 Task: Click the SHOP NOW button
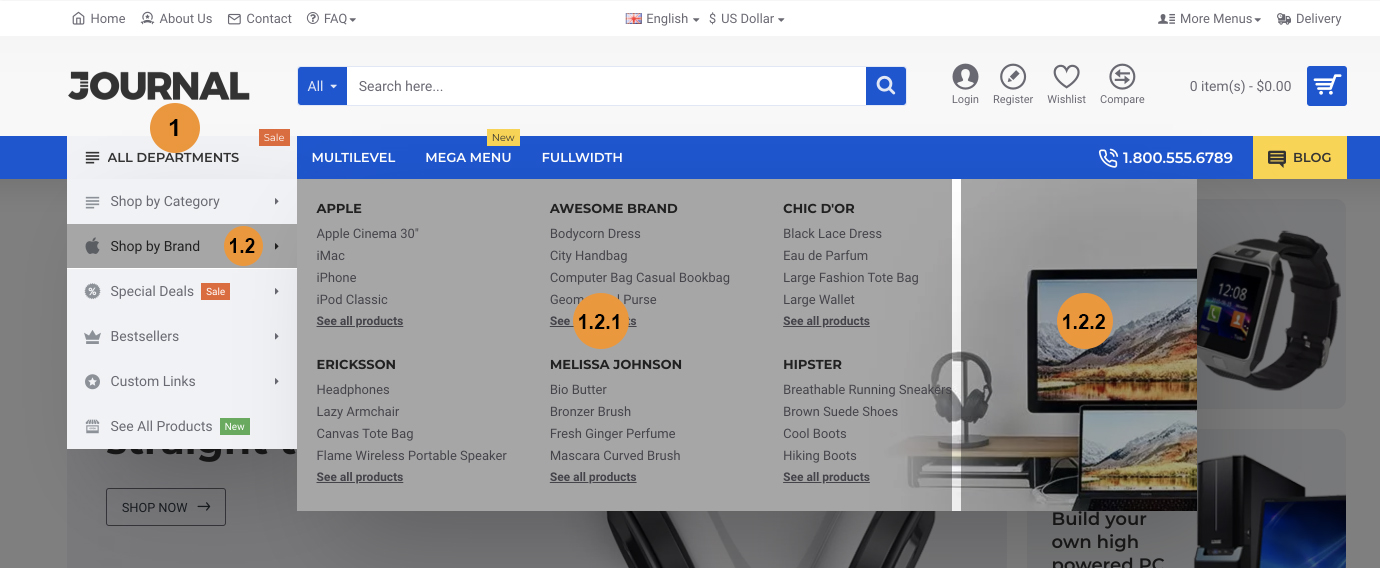tap(166, 507)
